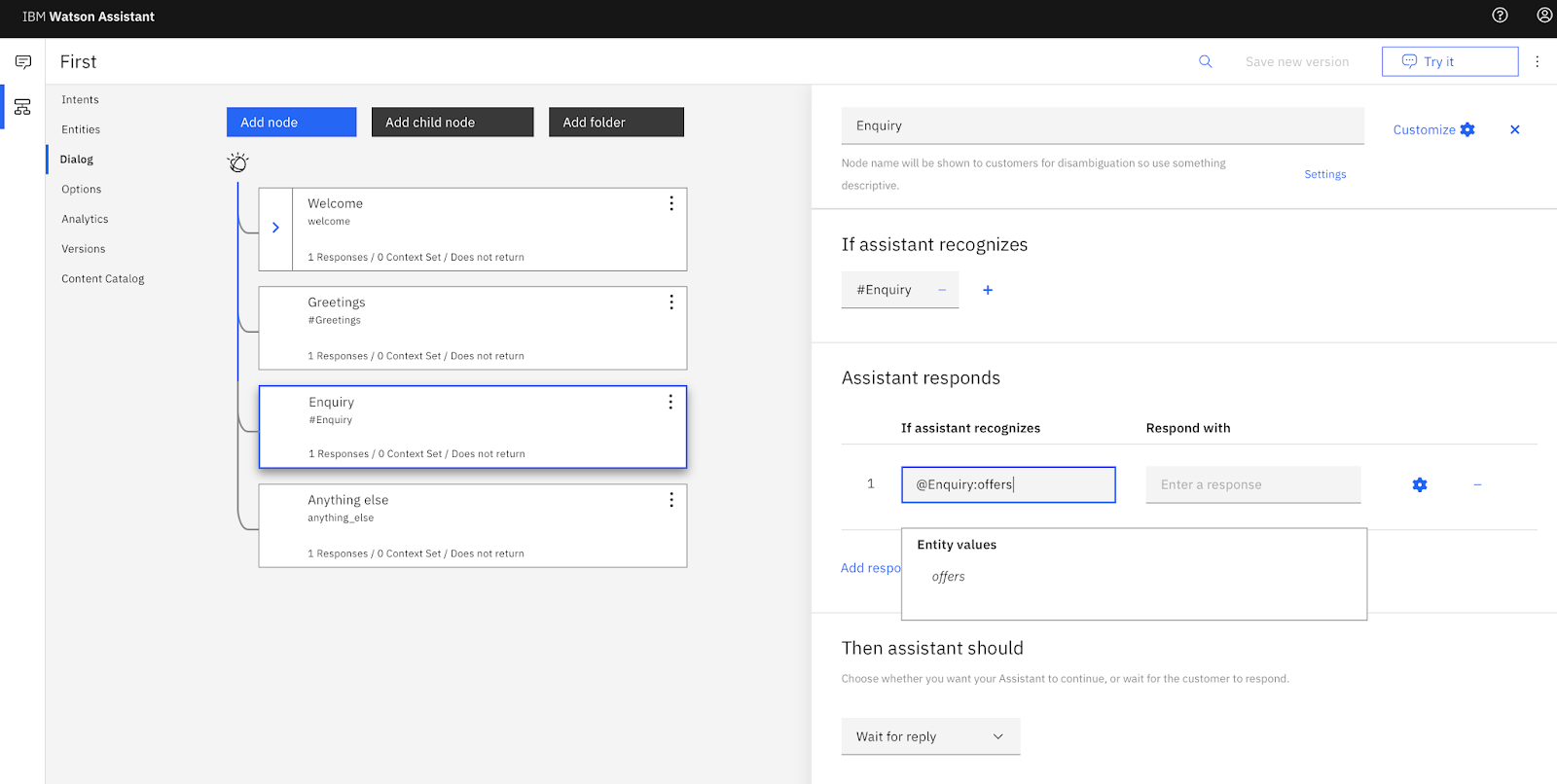Add condition with the plus icon

pyautogui.click(x=988, y=290)
